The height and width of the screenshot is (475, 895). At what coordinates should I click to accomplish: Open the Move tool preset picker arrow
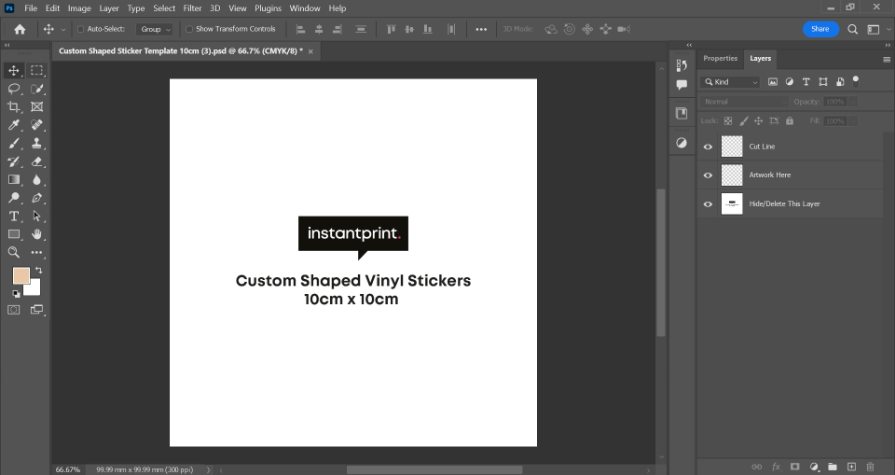[63, 29]
